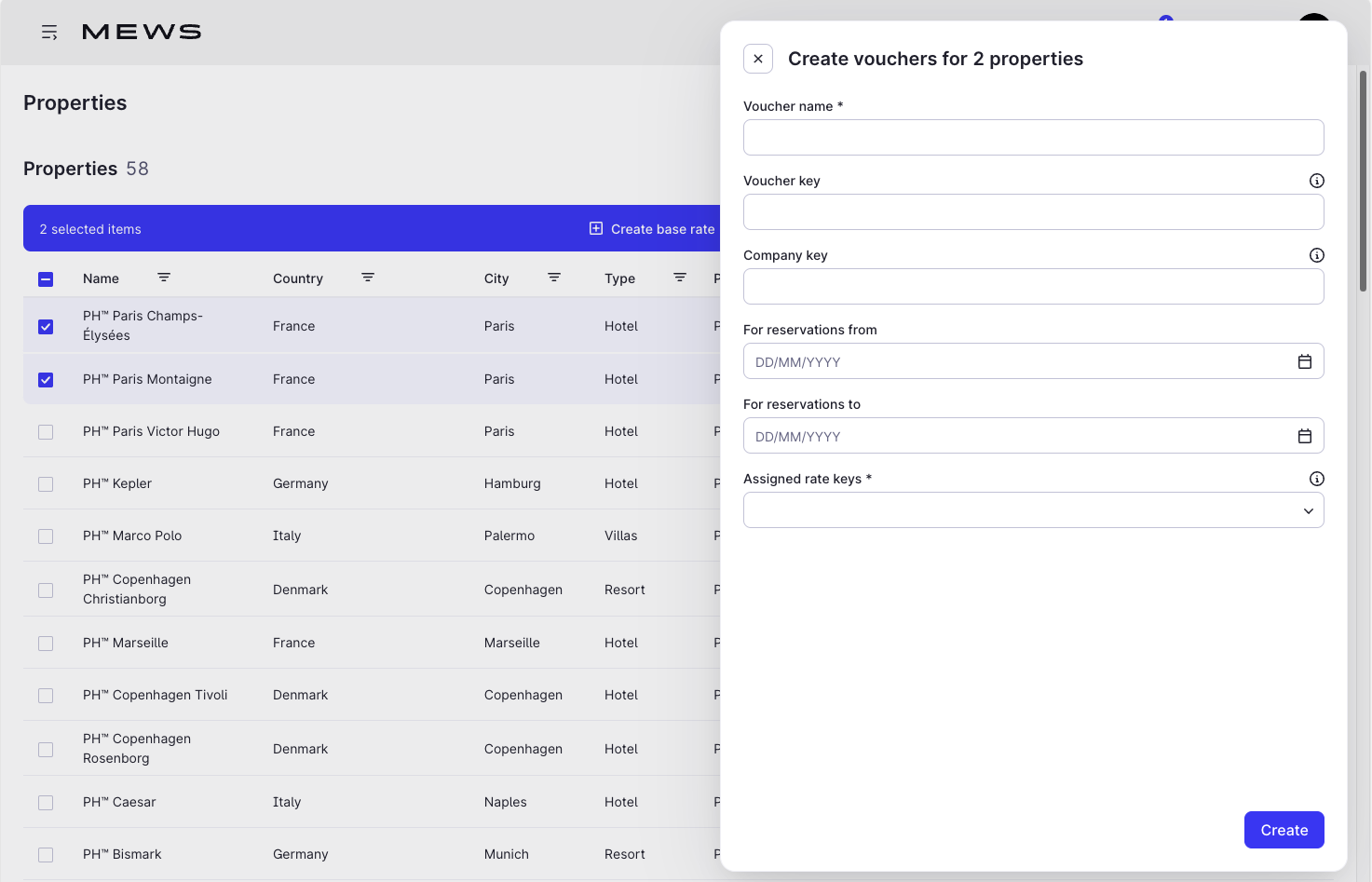This screenshot has width=1372, height=882.
Task: Focus the Company key field
Action: pos(1034,287)
